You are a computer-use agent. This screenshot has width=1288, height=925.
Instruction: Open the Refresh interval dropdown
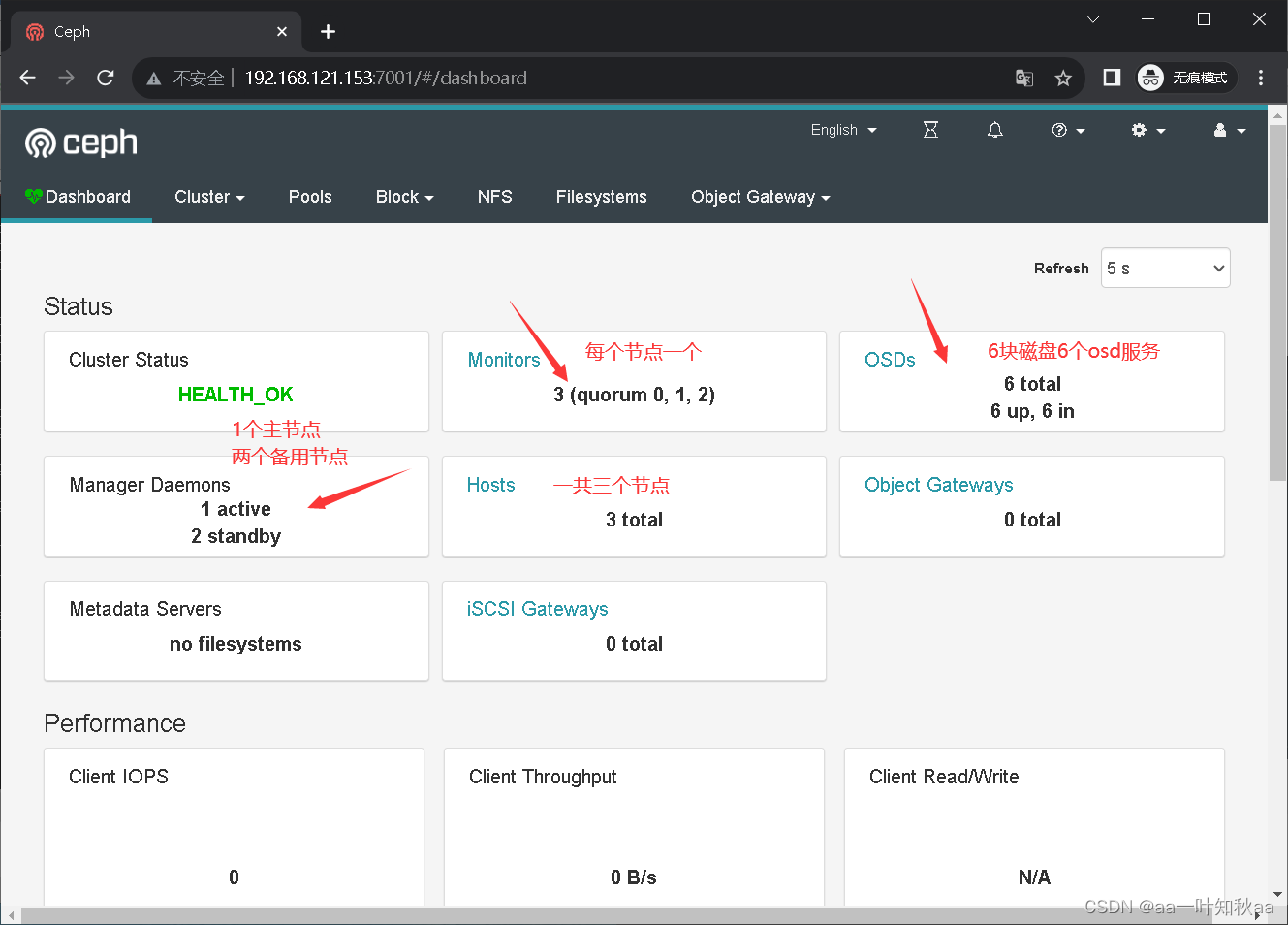(1165, 269)
